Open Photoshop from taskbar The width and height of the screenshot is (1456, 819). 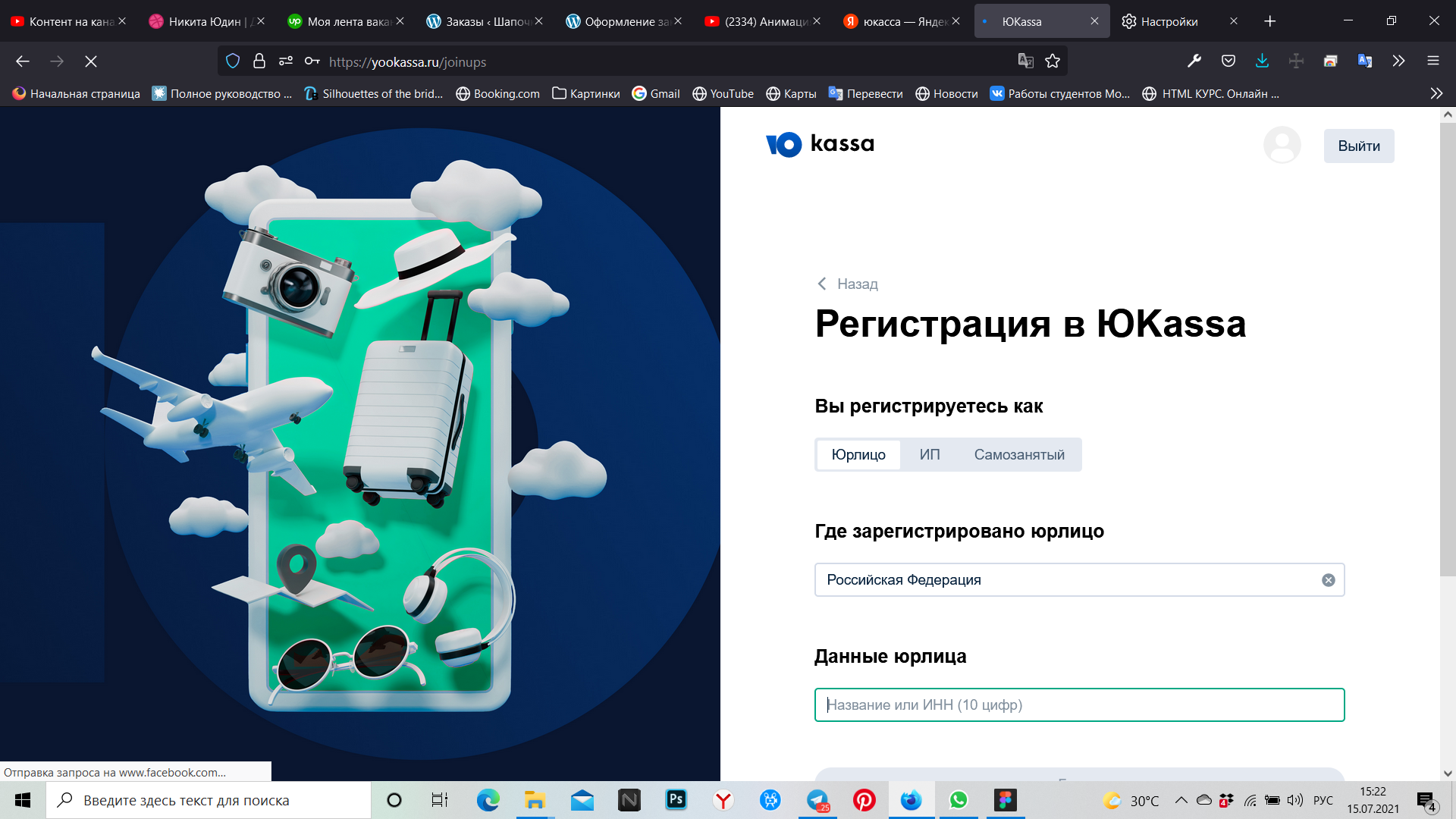(x=676, y=800)
